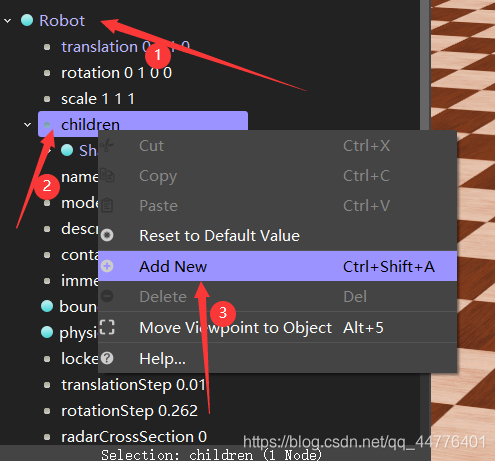The image size is (495, 461).
Task: Click the Robot node cyan sphere icon
Action: coord(27,20)
